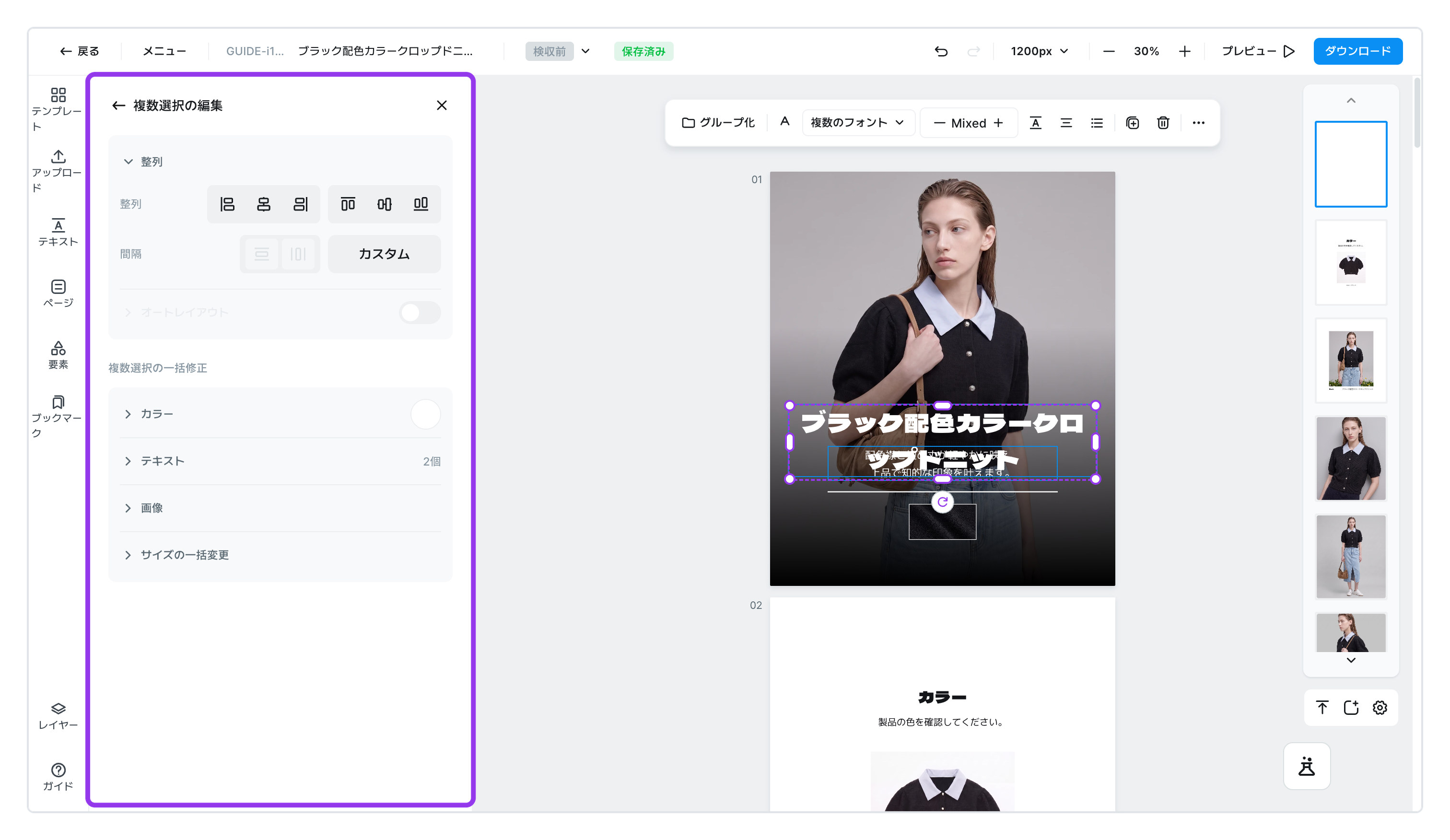Select the fourth page thumbnail of model
Image resolution: width=1450 pixels, height=840 pixels.
point(1351,458)
